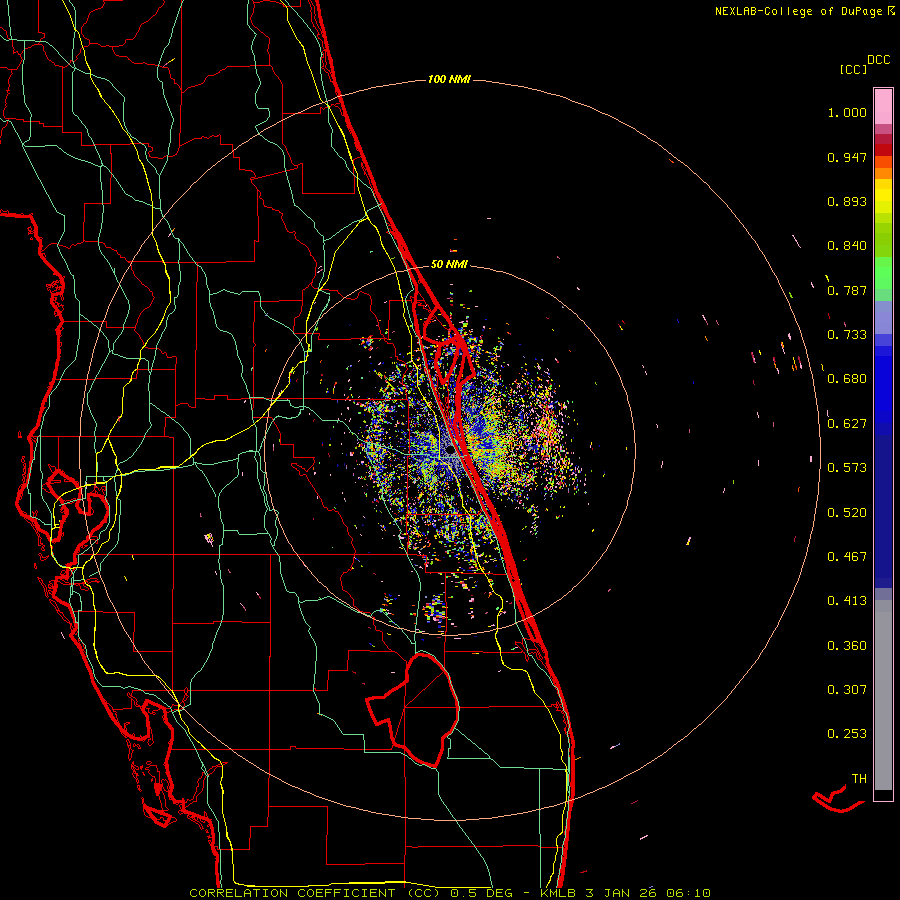
Task: Click the 50 NMI range ring label
Action: pyautogui.click(x=449, y=265)
